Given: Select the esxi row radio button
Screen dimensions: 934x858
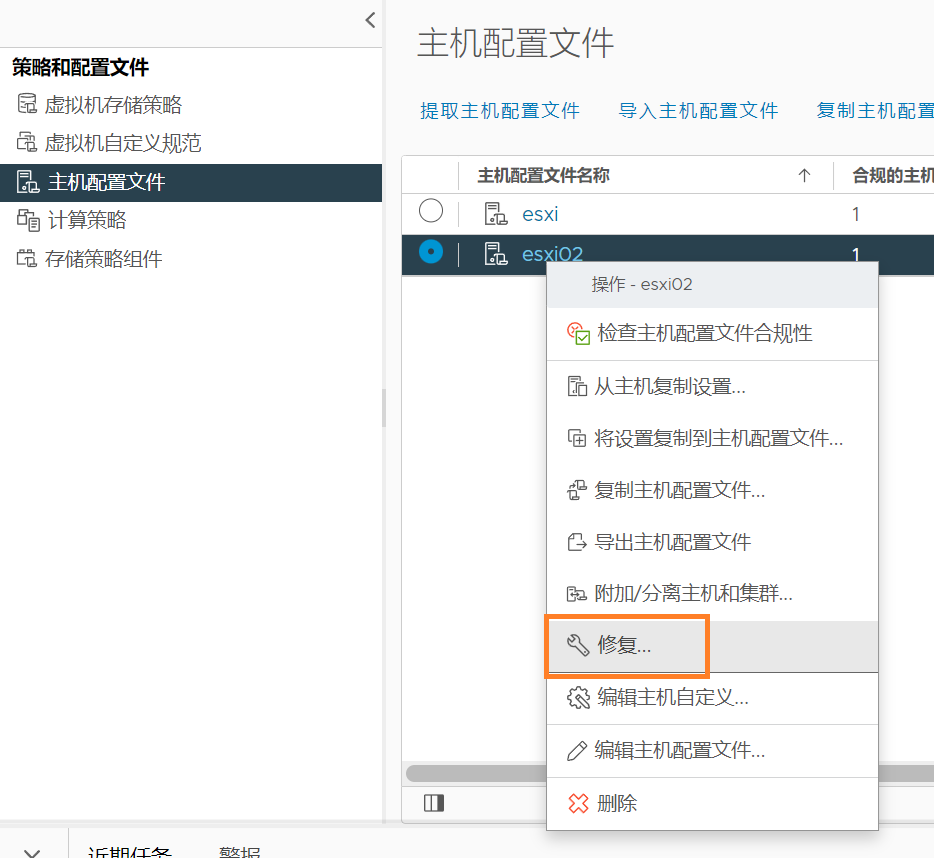Looking at the screenshot, I should point(430,211).
